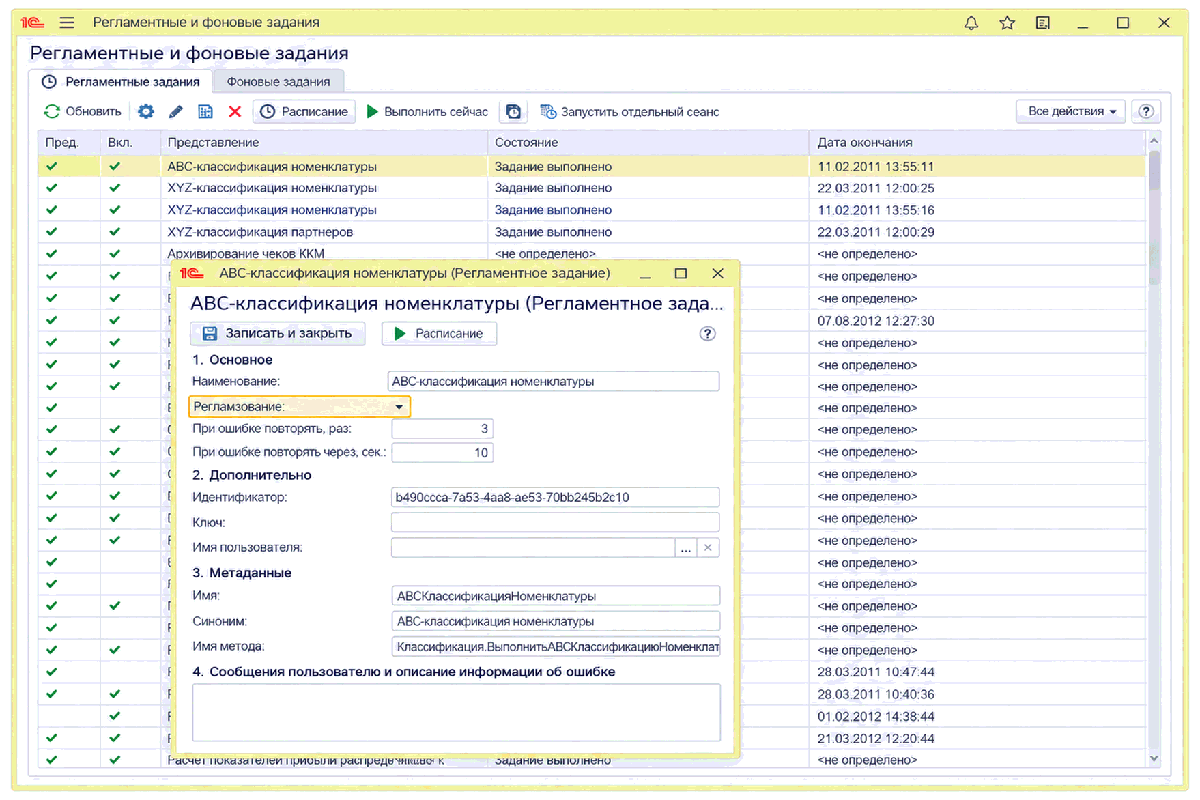Image resolution: width=1200 pixels, height=800 pixels.
Task: Click the При ошибке повторять через, сек. field
Action: (x=442, y=453)
